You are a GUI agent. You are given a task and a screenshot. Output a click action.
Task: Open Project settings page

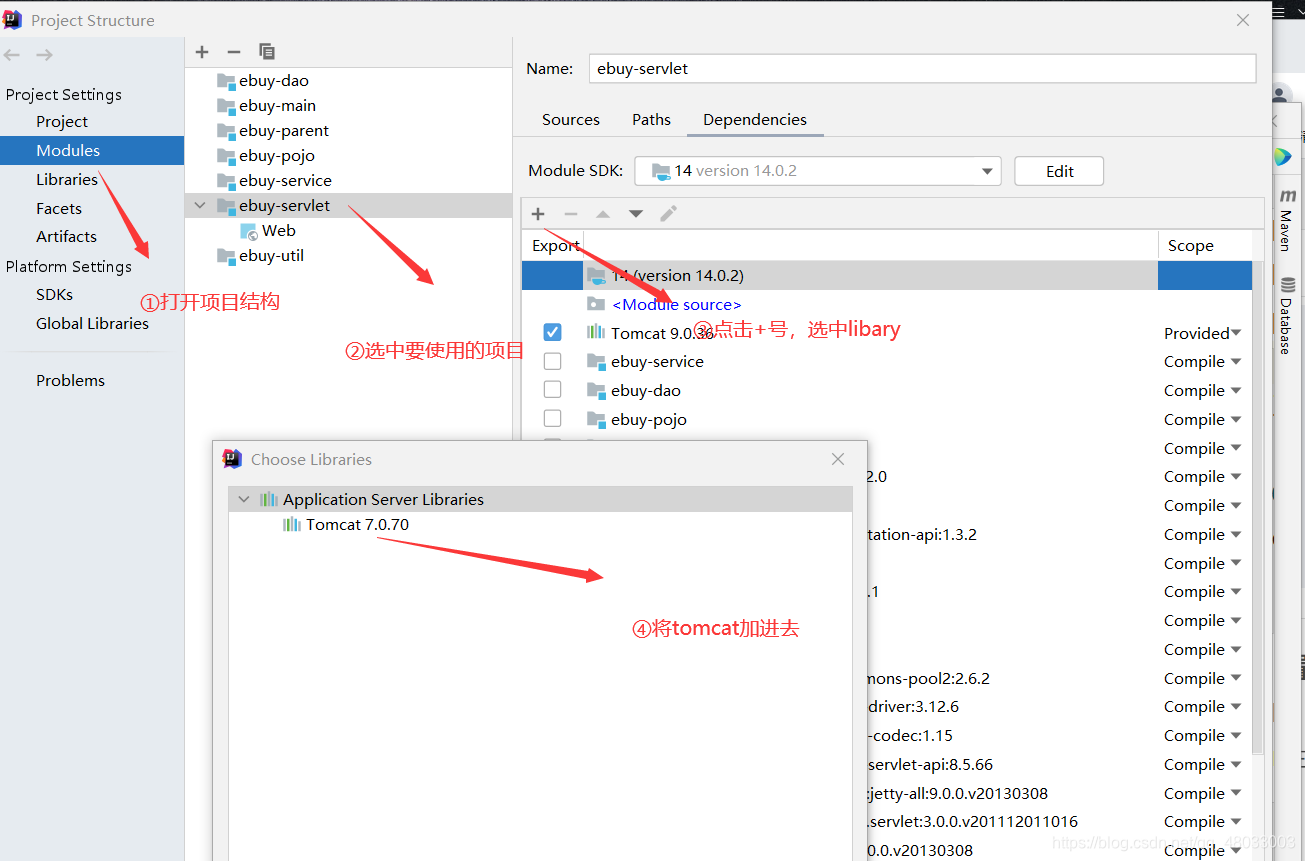tap(62, 122)
